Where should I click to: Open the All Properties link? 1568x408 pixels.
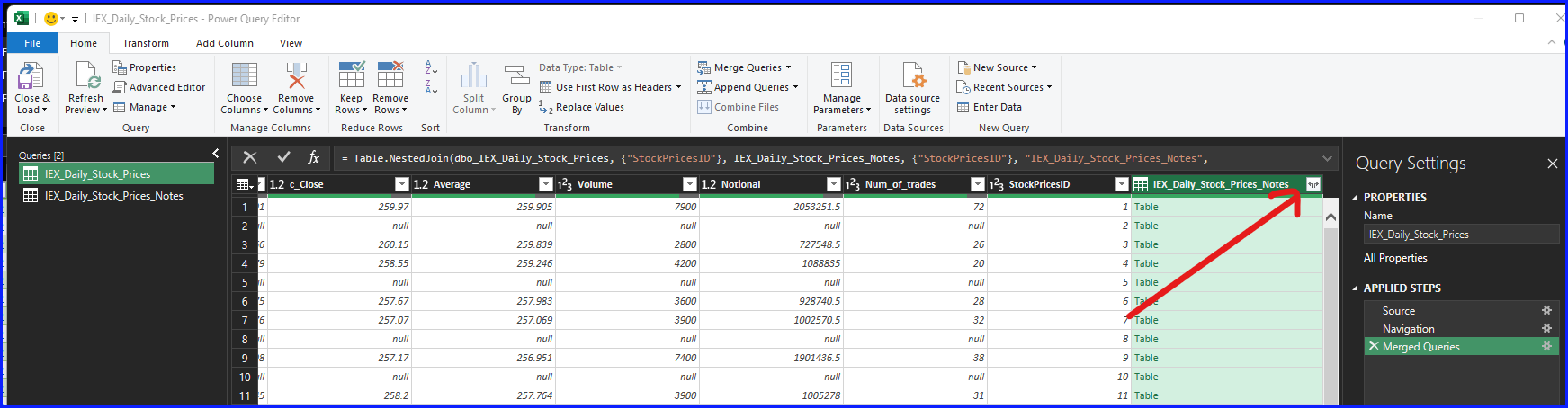point(1395,258)
